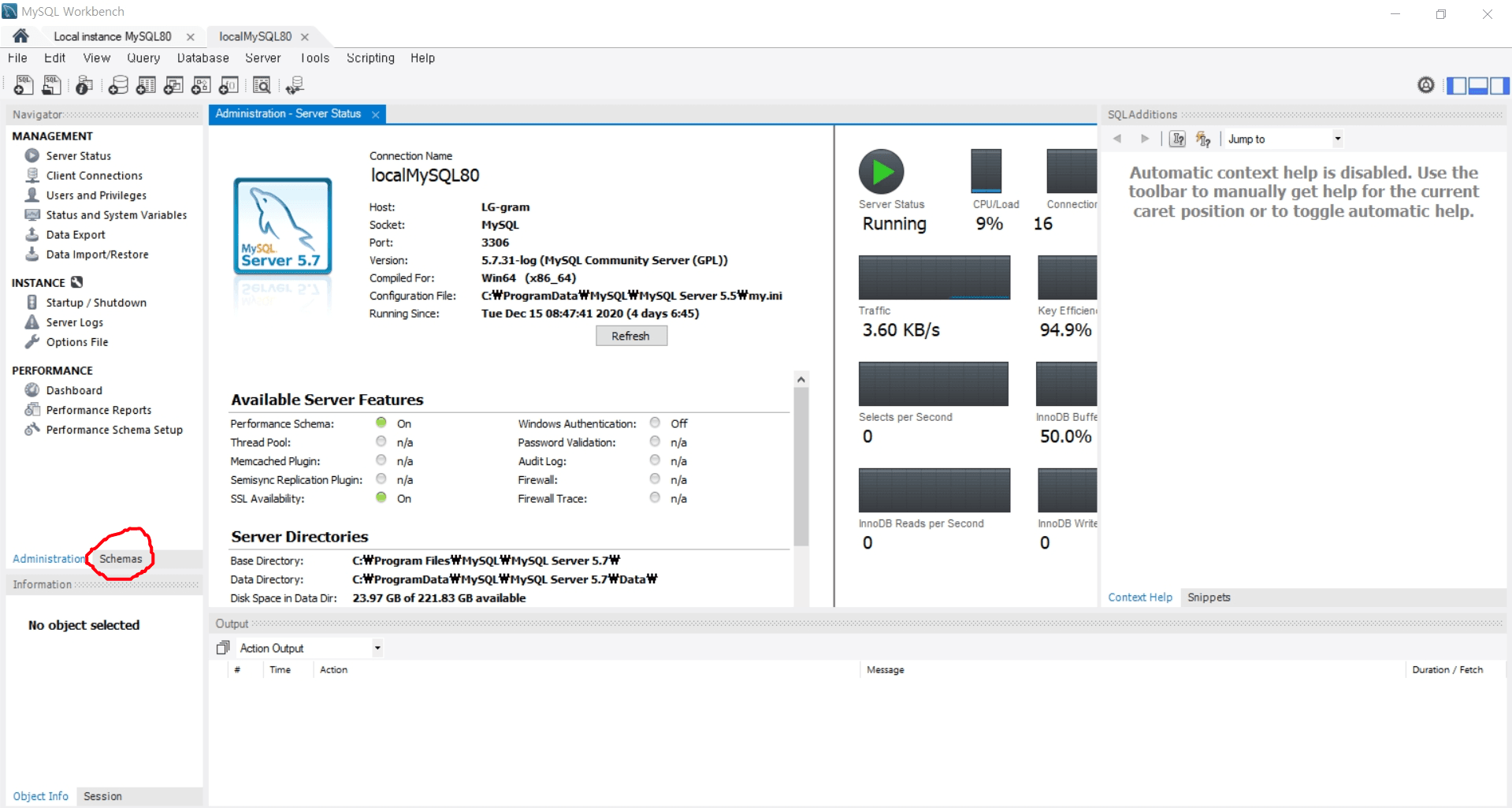Click the Refresh button
Viewport: 1512px width, 808px height.
pyautogui.click(x=631, y=336)
